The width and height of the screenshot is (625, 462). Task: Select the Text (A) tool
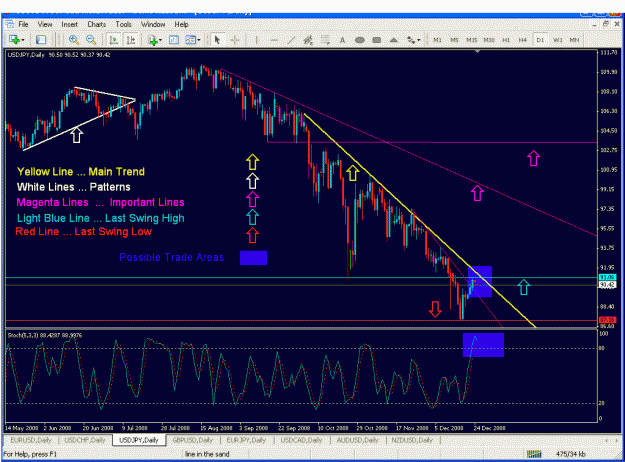coord(342,40)
